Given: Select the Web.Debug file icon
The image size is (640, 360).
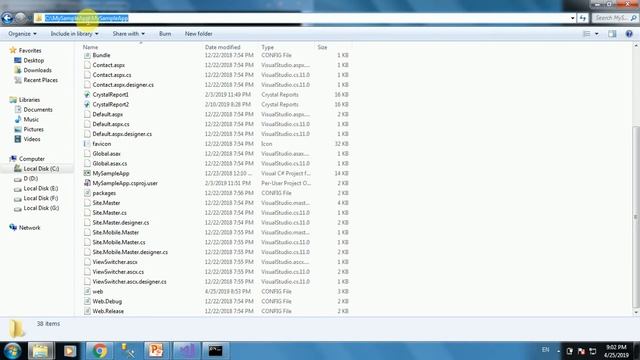Looking at the screenshot, I should 87,301.
